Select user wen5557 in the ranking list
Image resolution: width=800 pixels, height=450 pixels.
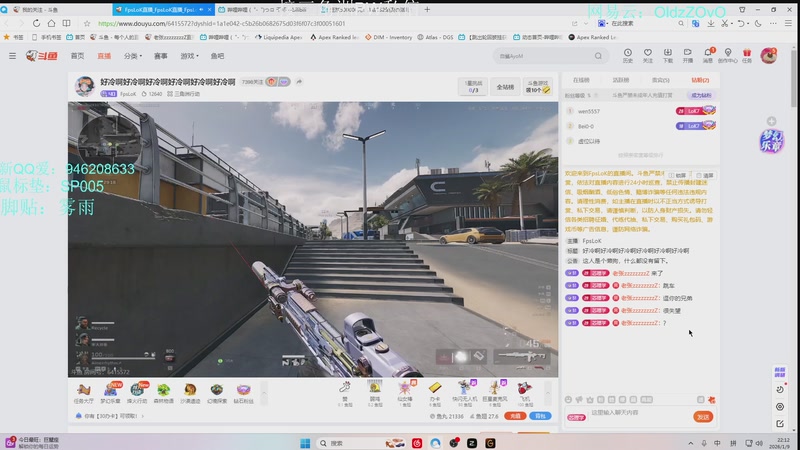click(x=589, y=111)
